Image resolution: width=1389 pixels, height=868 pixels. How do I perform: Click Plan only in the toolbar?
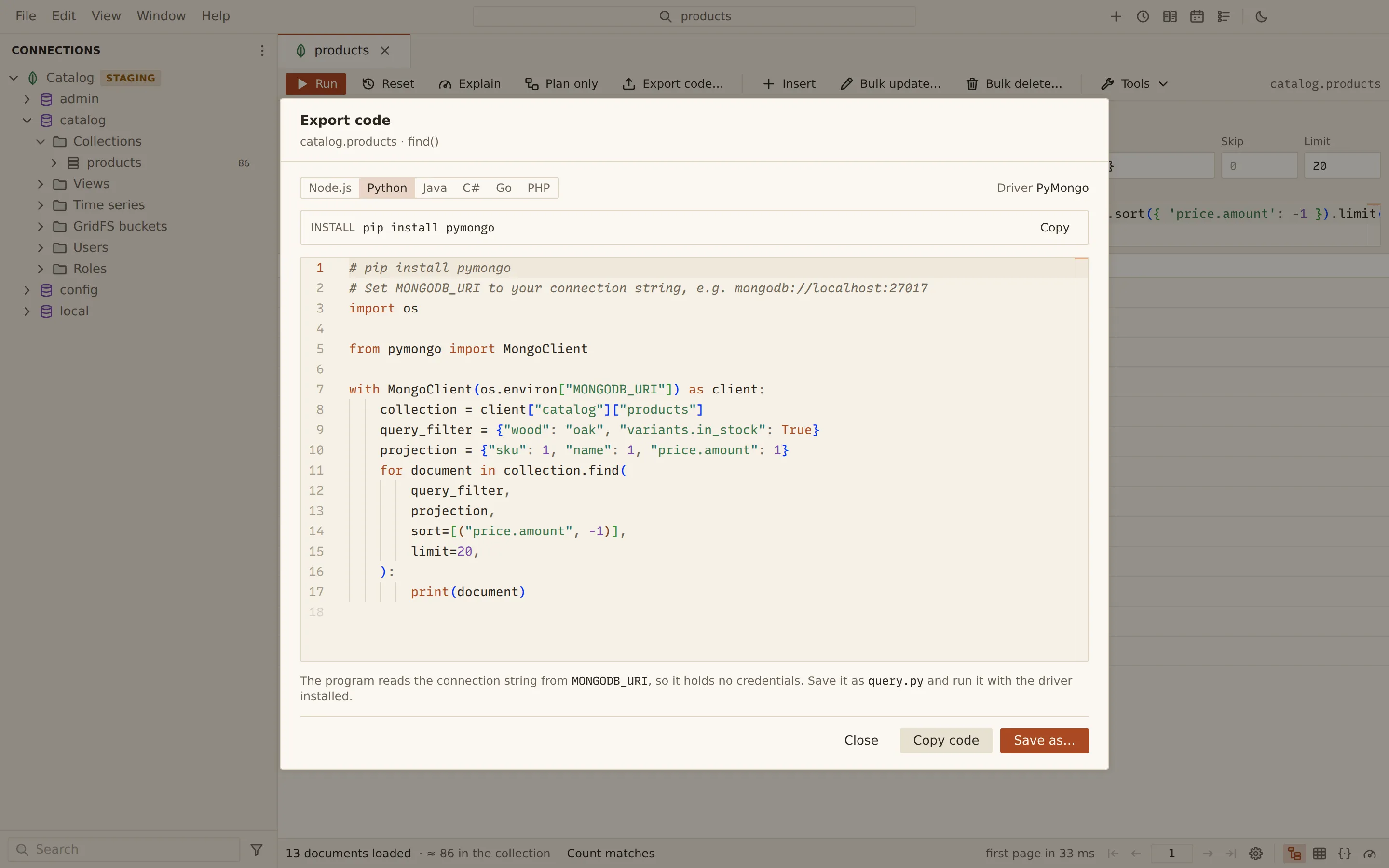561,84
